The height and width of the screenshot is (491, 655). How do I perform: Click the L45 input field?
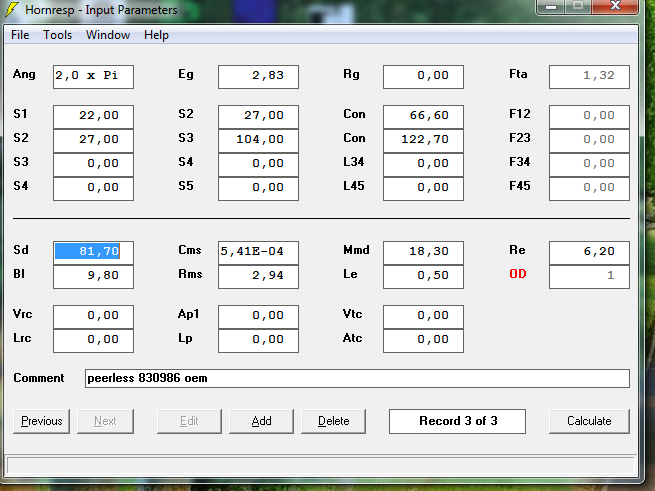click(x=423, y=188)
